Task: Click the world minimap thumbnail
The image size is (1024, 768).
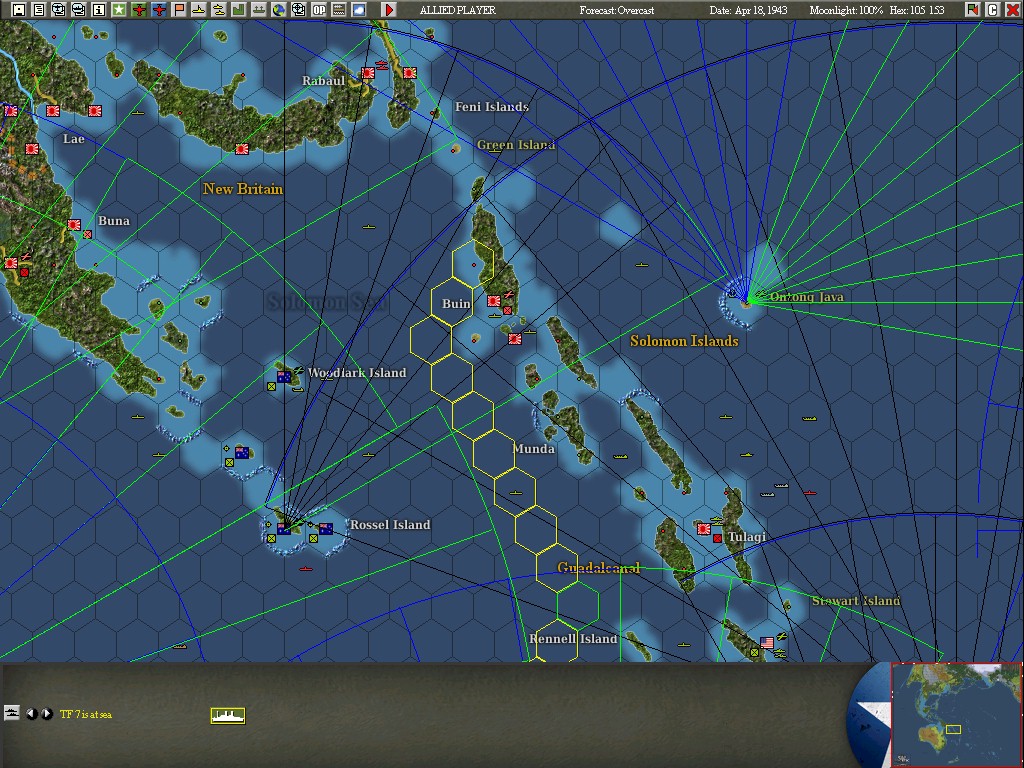Action: [x=956, y=714]
